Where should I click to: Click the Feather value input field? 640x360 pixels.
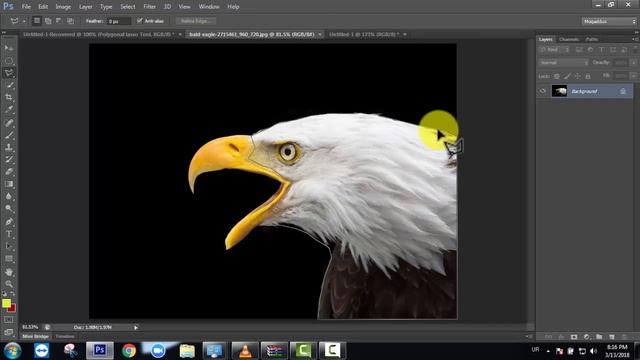pos(119,21)
